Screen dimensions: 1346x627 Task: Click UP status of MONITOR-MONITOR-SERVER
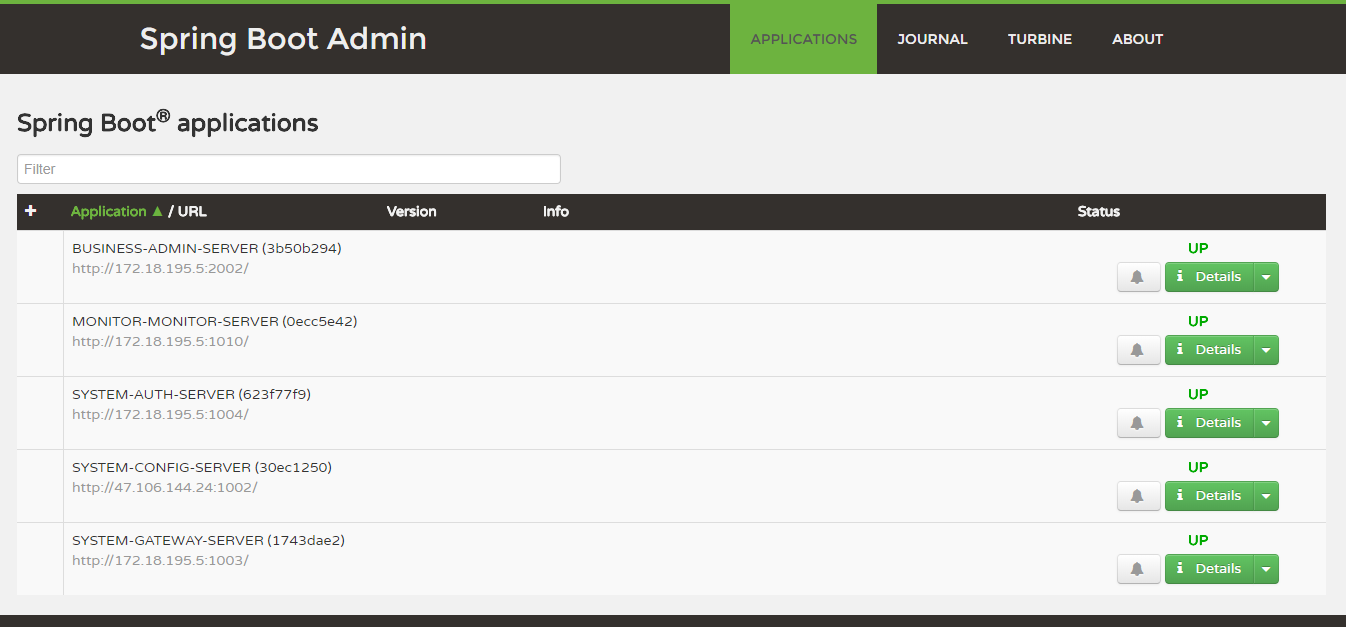pos(1198,321)
